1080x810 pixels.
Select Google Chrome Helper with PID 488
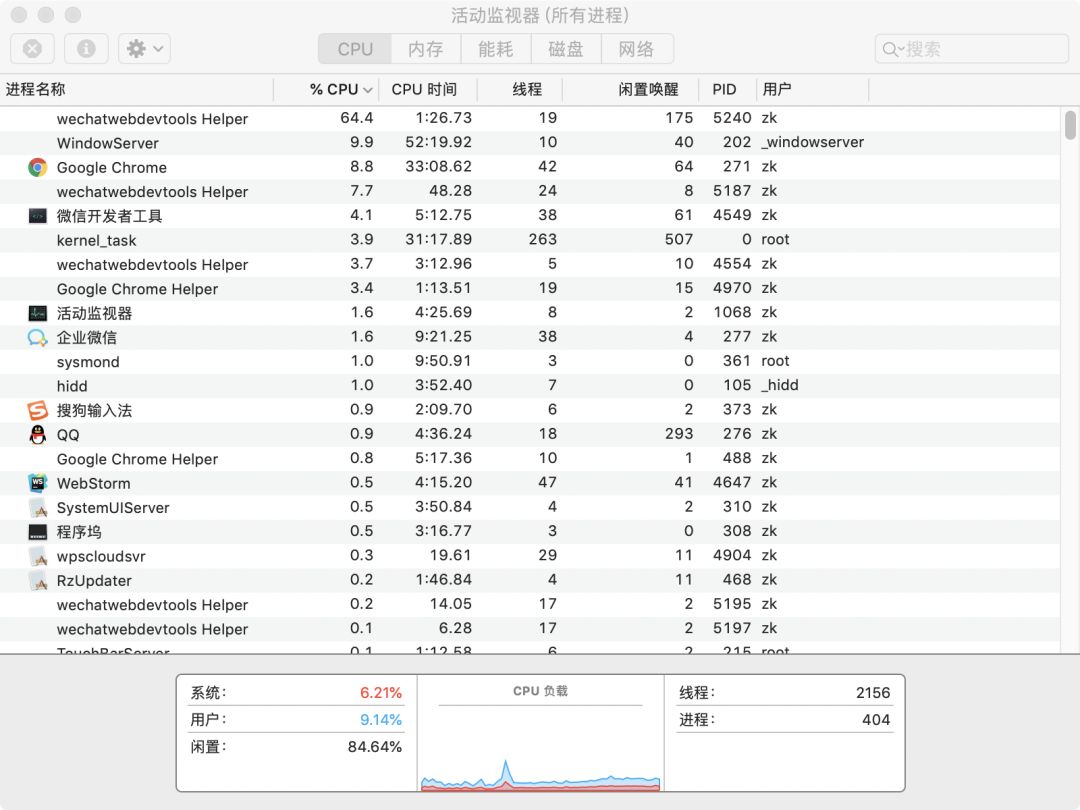pyautogui.click(x=530, y=459)
